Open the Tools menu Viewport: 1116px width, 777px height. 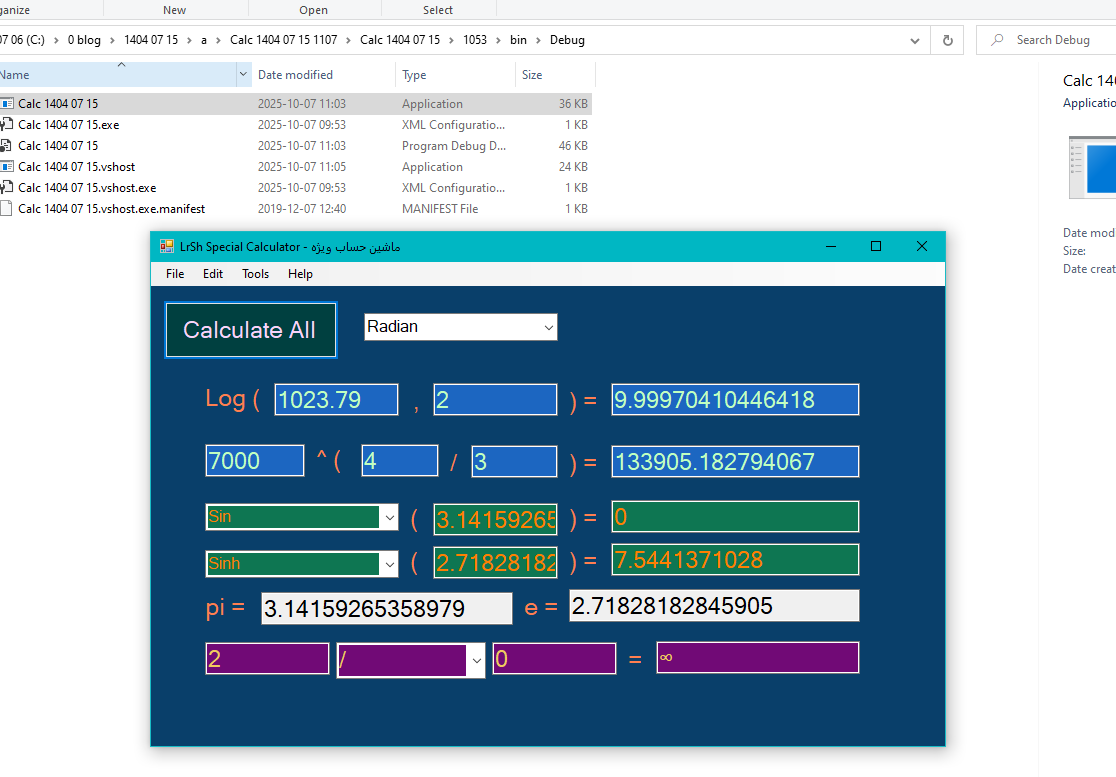pos(255,274)
